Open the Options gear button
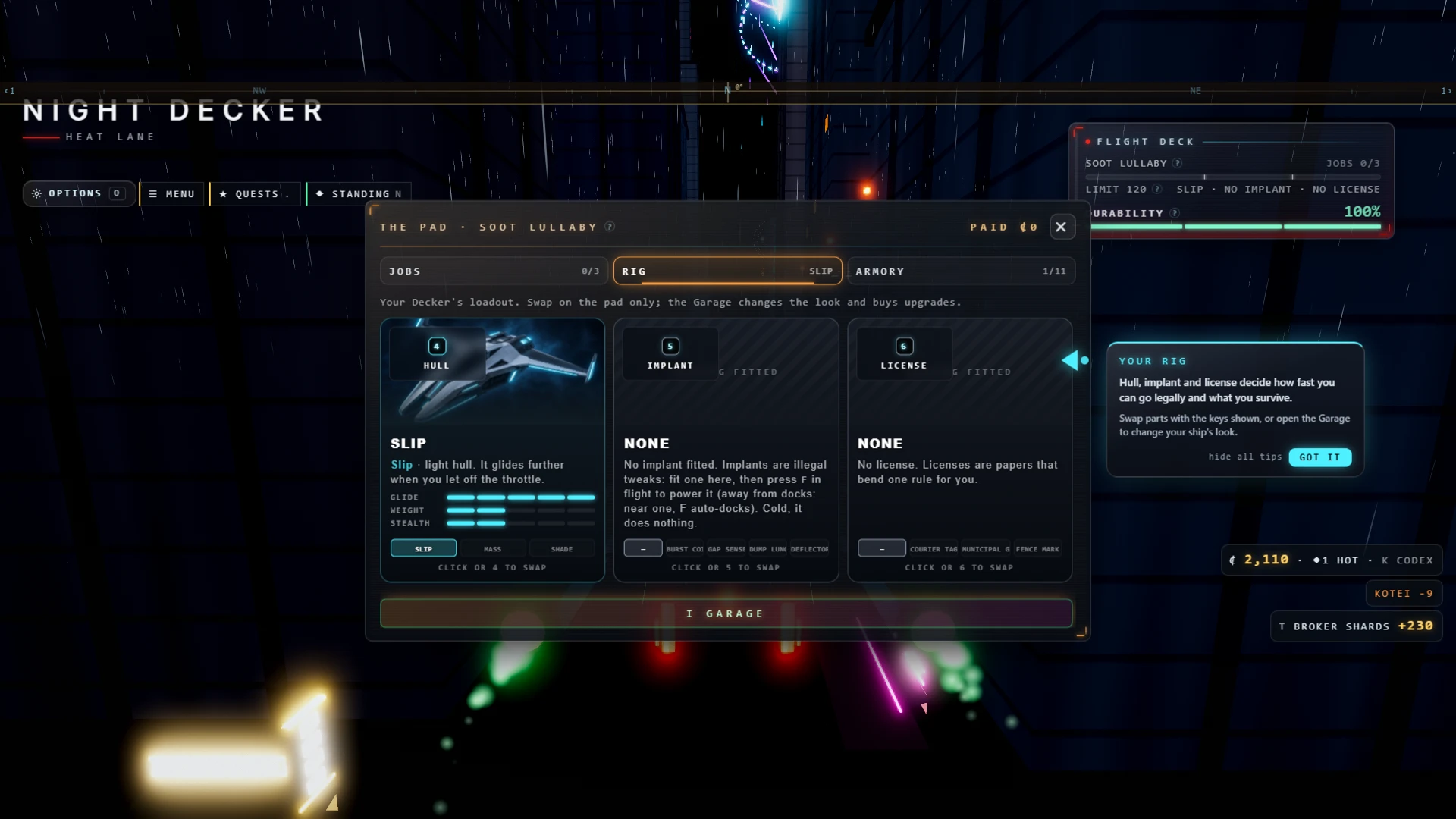 (x=79, y=193)
